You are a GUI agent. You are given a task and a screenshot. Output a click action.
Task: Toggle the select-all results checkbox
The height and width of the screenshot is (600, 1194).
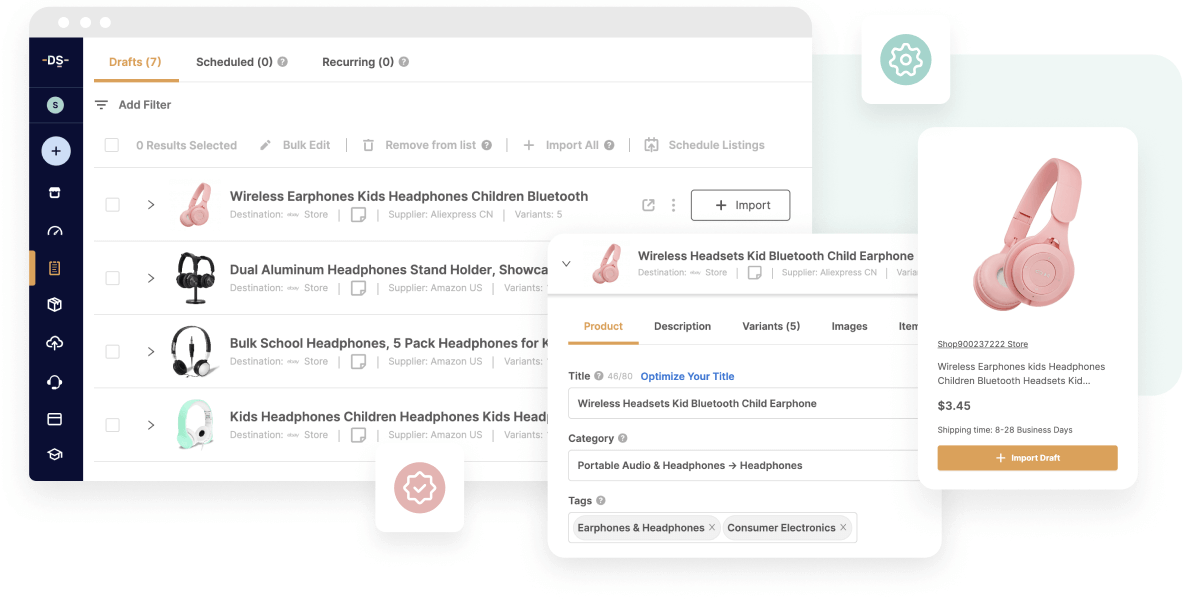(x=112, y=145)
